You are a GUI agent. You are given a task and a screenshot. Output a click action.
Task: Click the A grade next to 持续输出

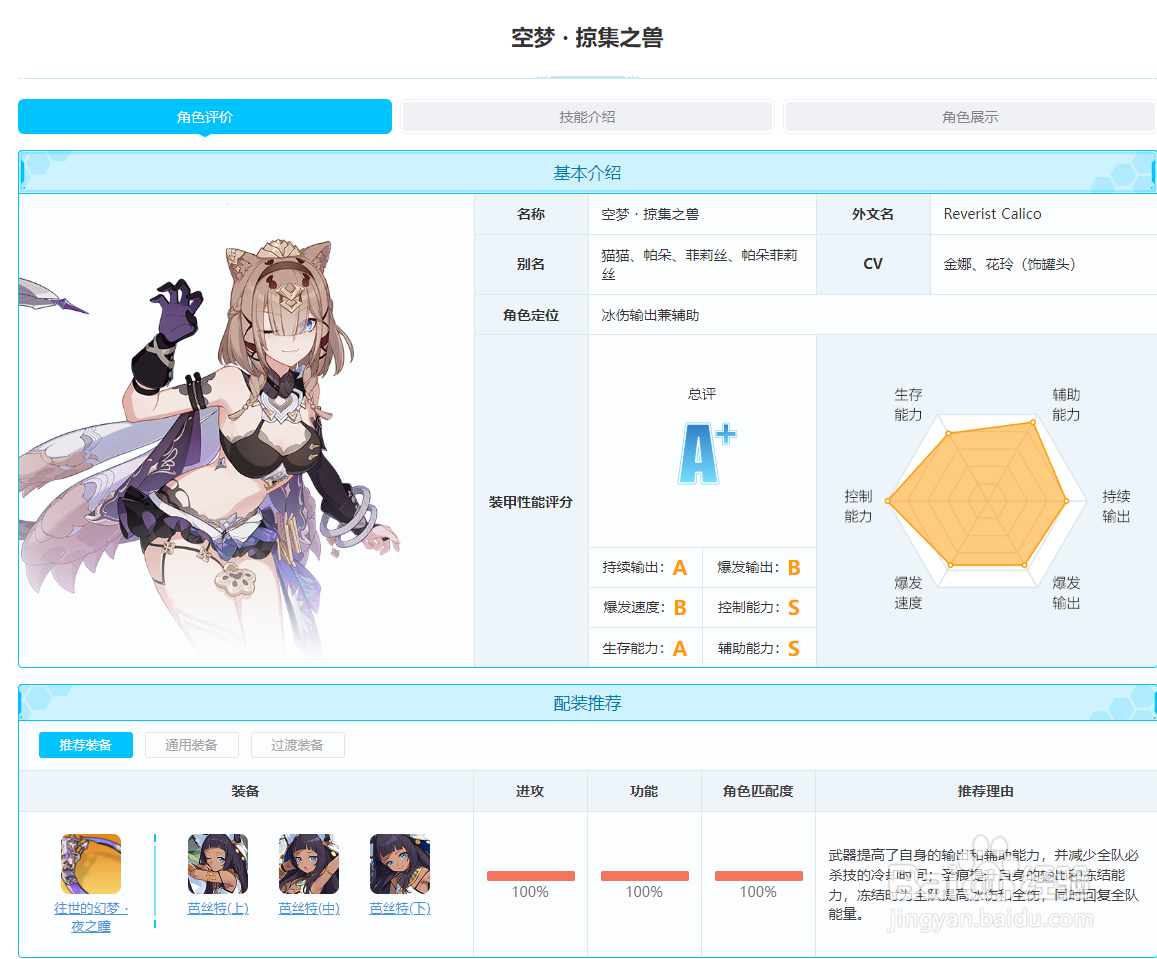680,567
